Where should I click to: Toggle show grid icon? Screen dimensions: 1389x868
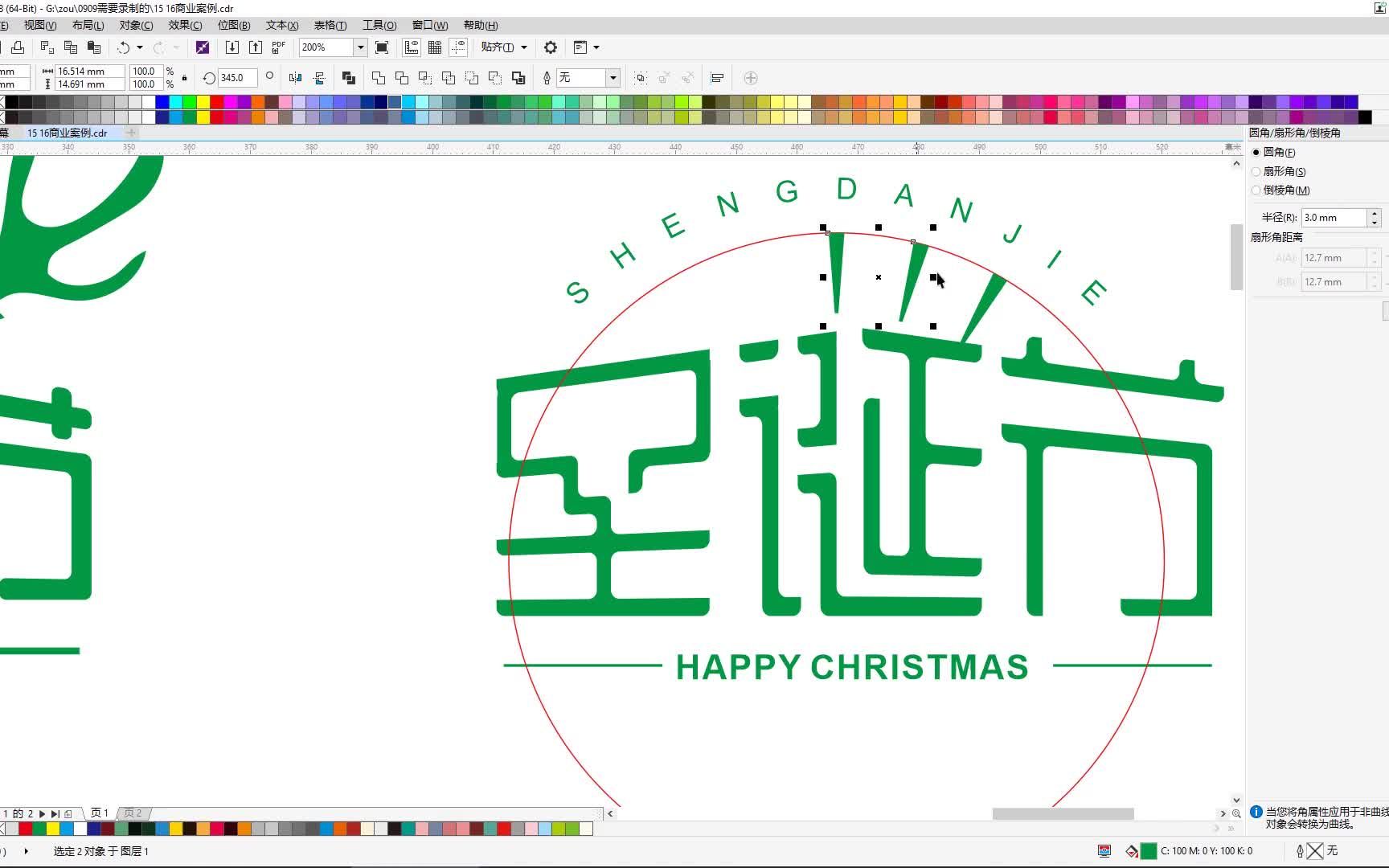coord(435,47)
